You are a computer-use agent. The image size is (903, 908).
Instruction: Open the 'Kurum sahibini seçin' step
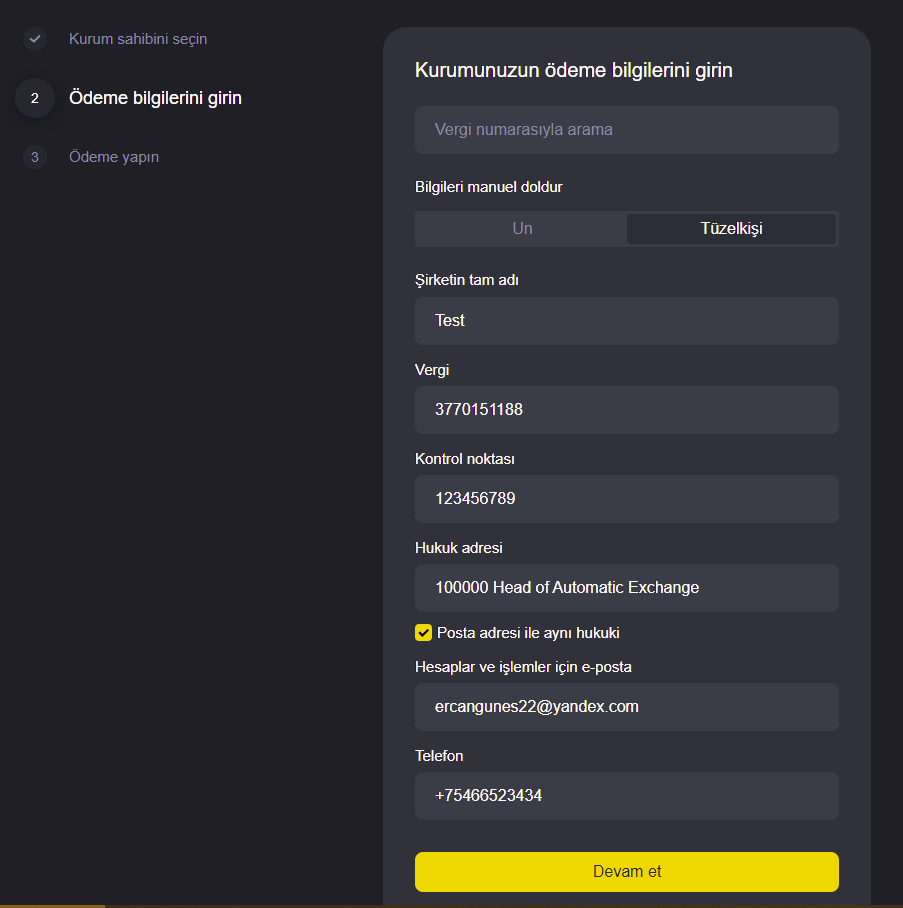[x=138, y=39]
